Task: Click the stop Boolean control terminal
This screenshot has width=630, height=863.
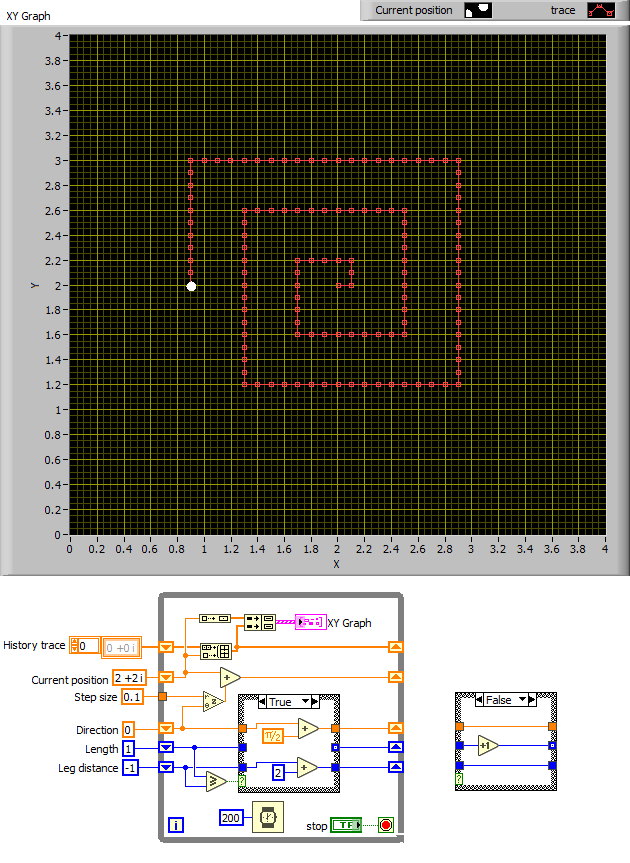Action: point(346,825)
